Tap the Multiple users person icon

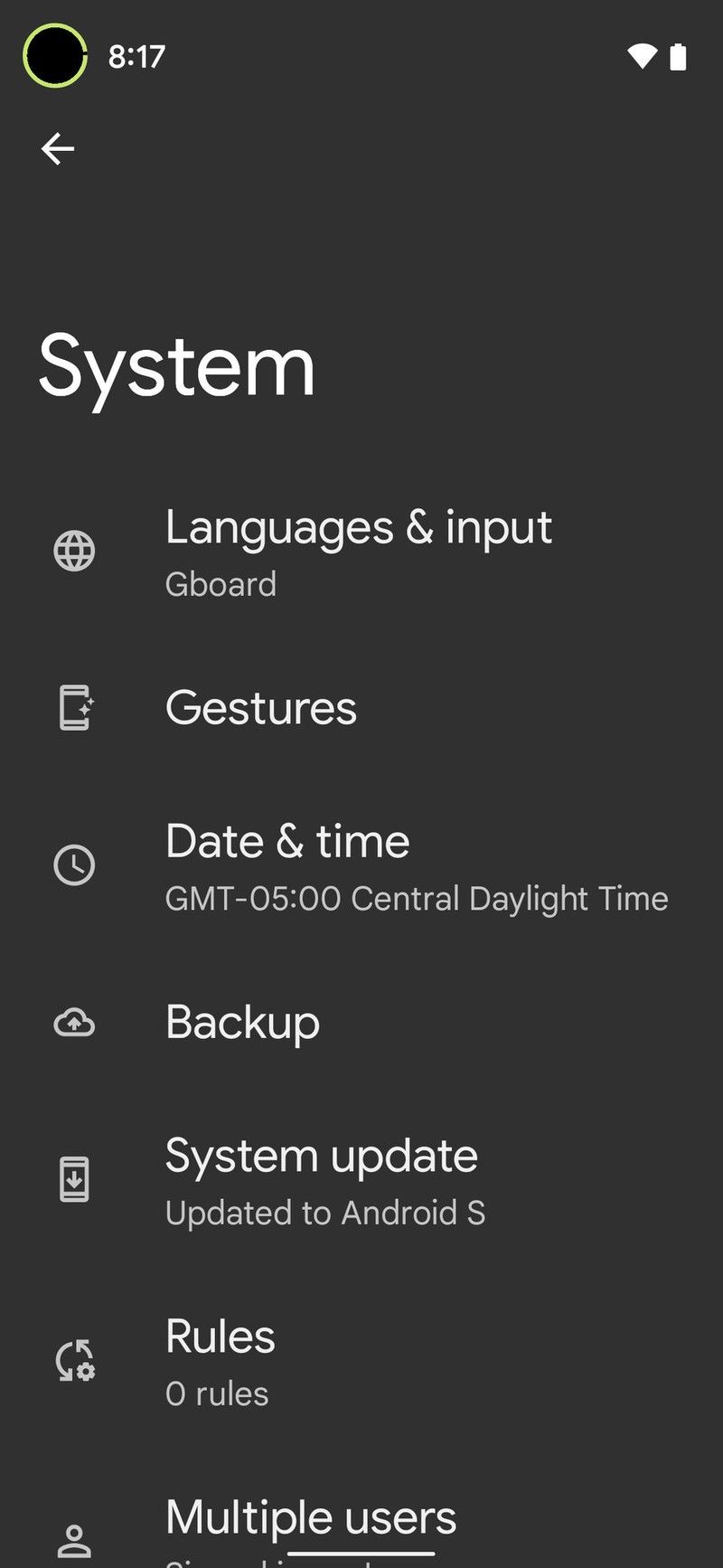coord(75,1541)
